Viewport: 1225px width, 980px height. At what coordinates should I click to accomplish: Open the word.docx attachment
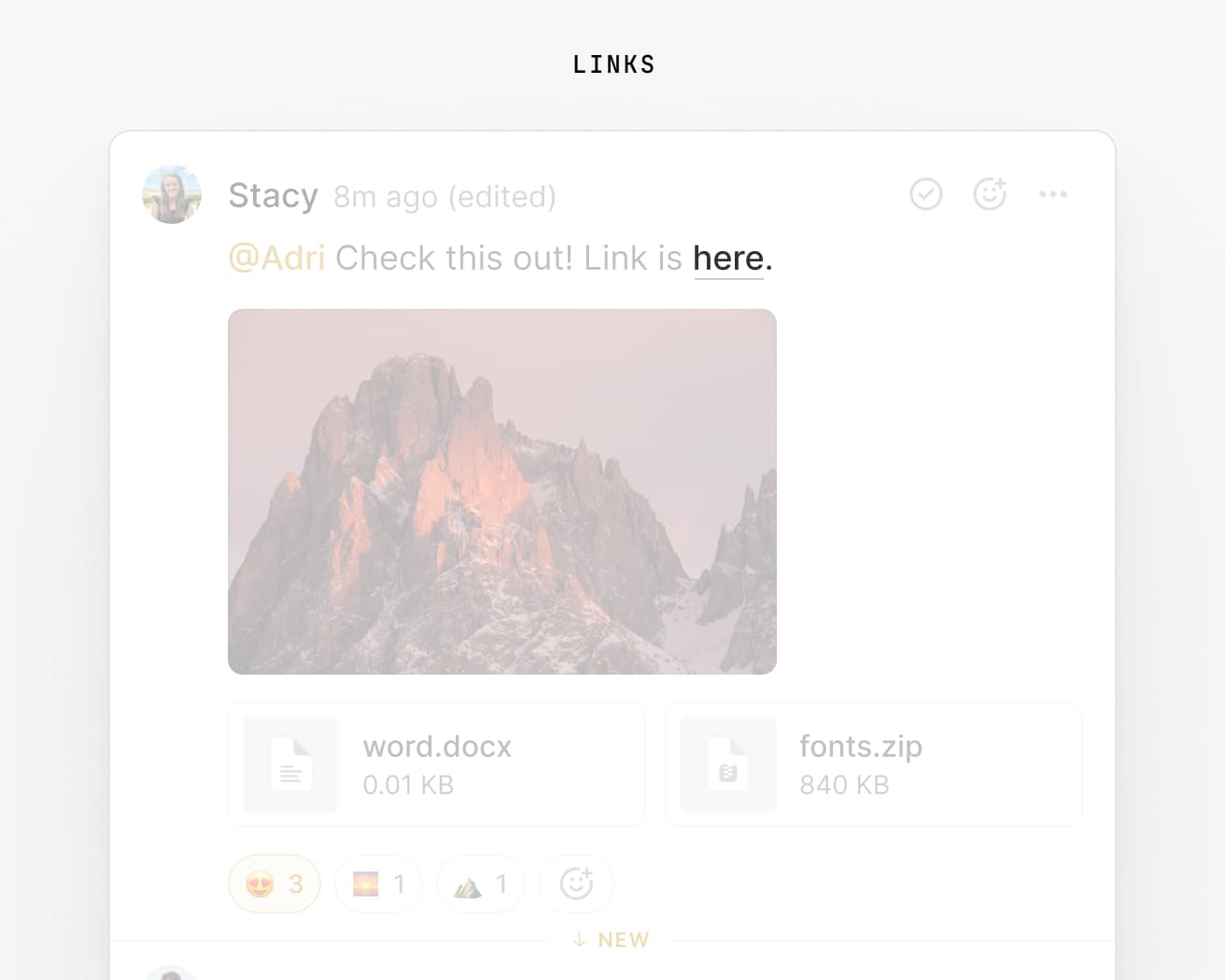coord(437,764)
